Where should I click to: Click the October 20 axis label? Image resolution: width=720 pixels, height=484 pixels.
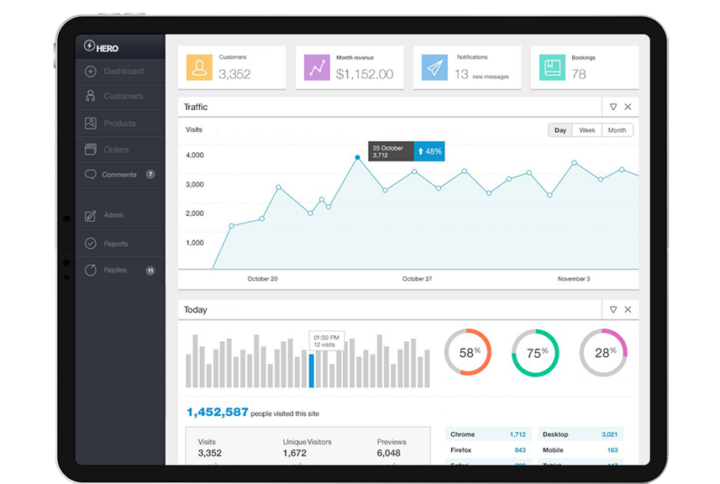click(262, 279)
